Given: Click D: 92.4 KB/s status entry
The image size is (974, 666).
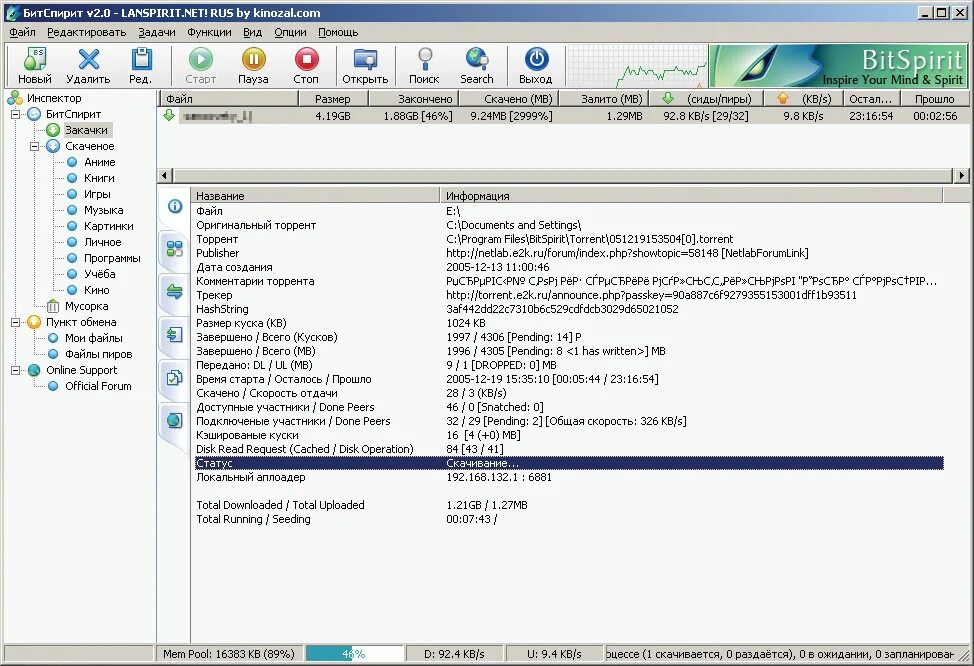Looking at the screenshot, I should (x=454, y=654).
